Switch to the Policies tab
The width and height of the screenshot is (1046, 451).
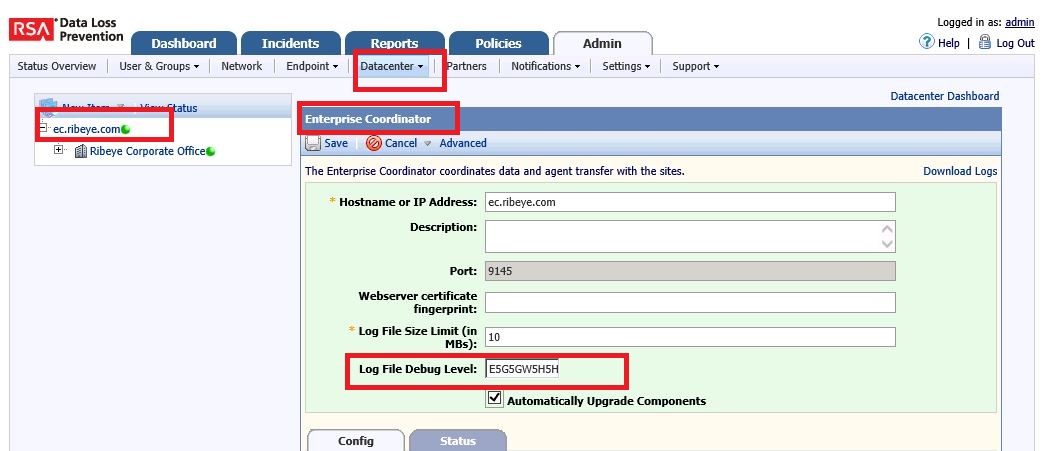click(498, 44)
